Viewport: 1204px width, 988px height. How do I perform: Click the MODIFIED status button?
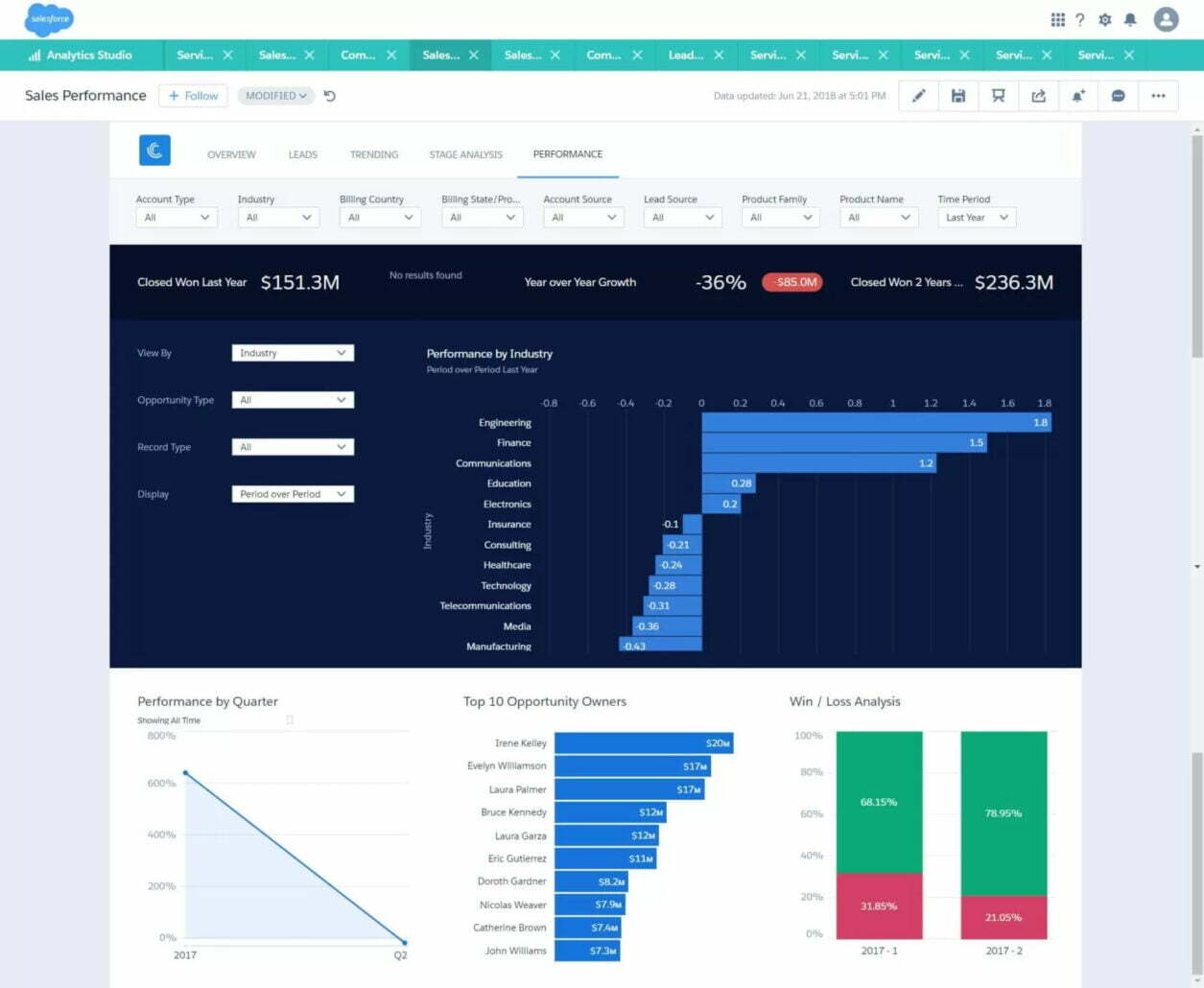pos(274,96)
